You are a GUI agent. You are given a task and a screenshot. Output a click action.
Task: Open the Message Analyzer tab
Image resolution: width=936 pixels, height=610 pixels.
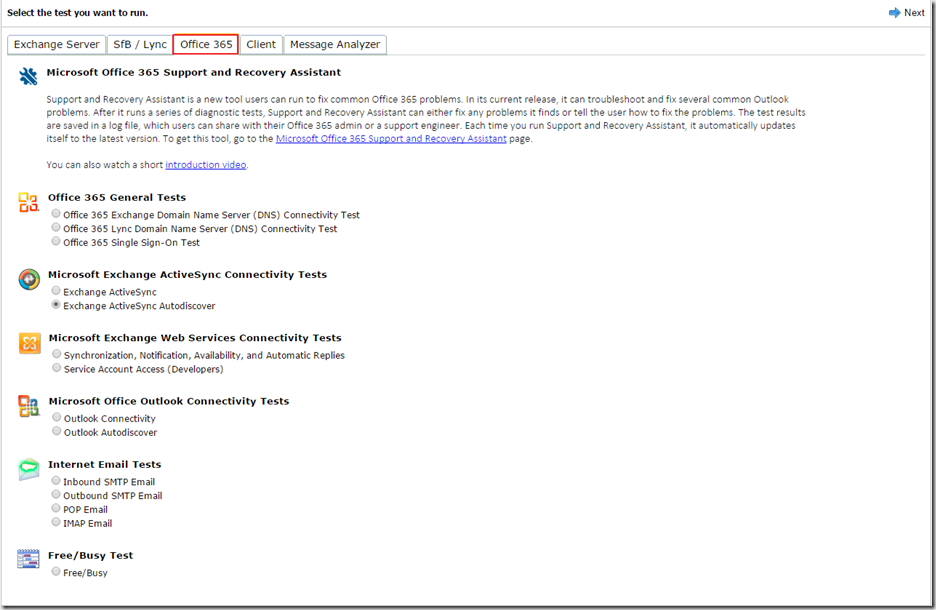click(x=335, y=44)
